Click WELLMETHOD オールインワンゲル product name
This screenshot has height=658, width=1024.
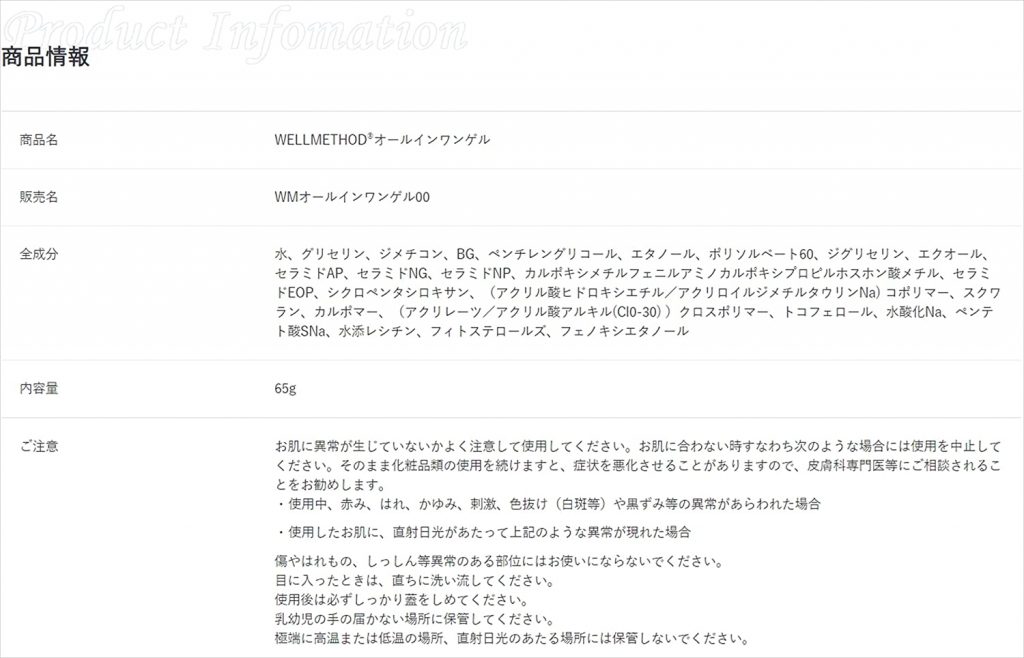click(382, 140)
